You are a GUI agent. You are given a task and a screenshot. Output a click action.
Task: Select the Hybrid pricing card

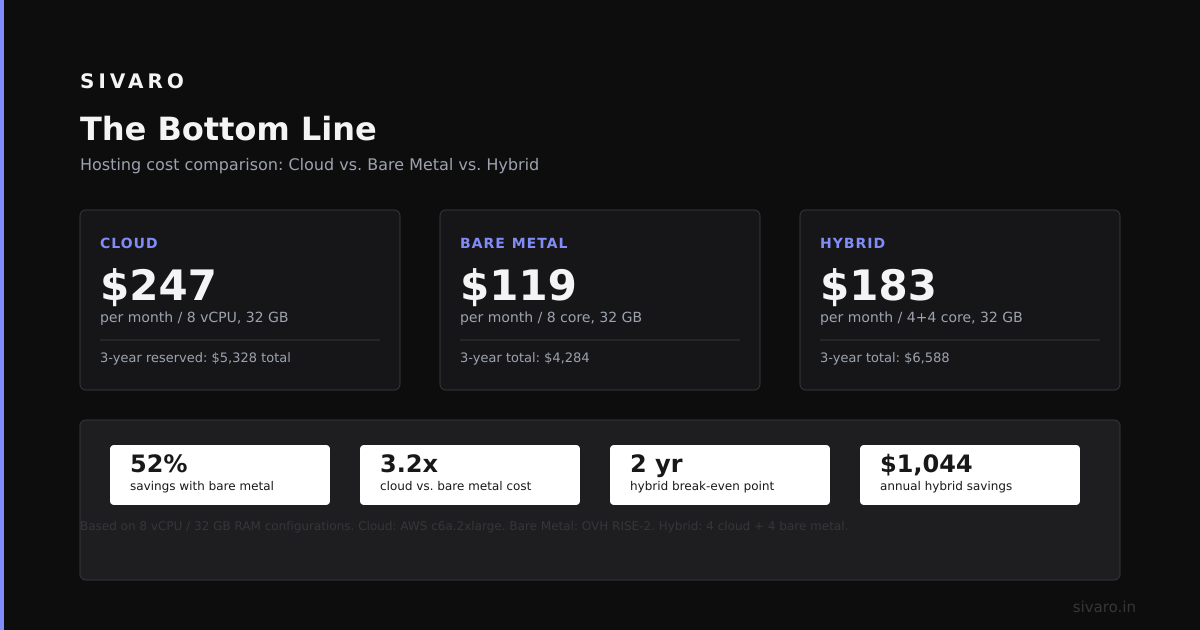pyautogui.click(x=960, y=300)
